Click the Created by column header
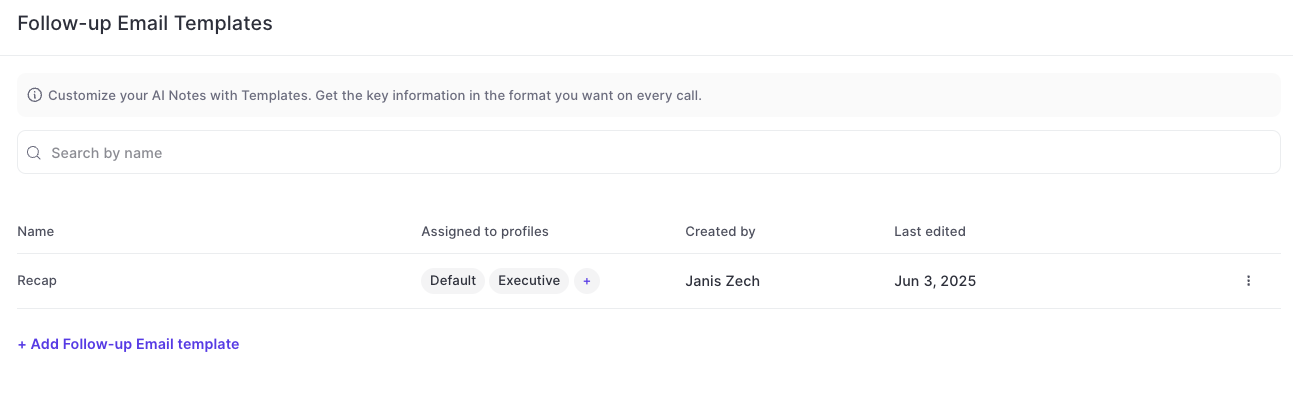The width and height of the screenshot is (1293, 399). coord(720,231)
